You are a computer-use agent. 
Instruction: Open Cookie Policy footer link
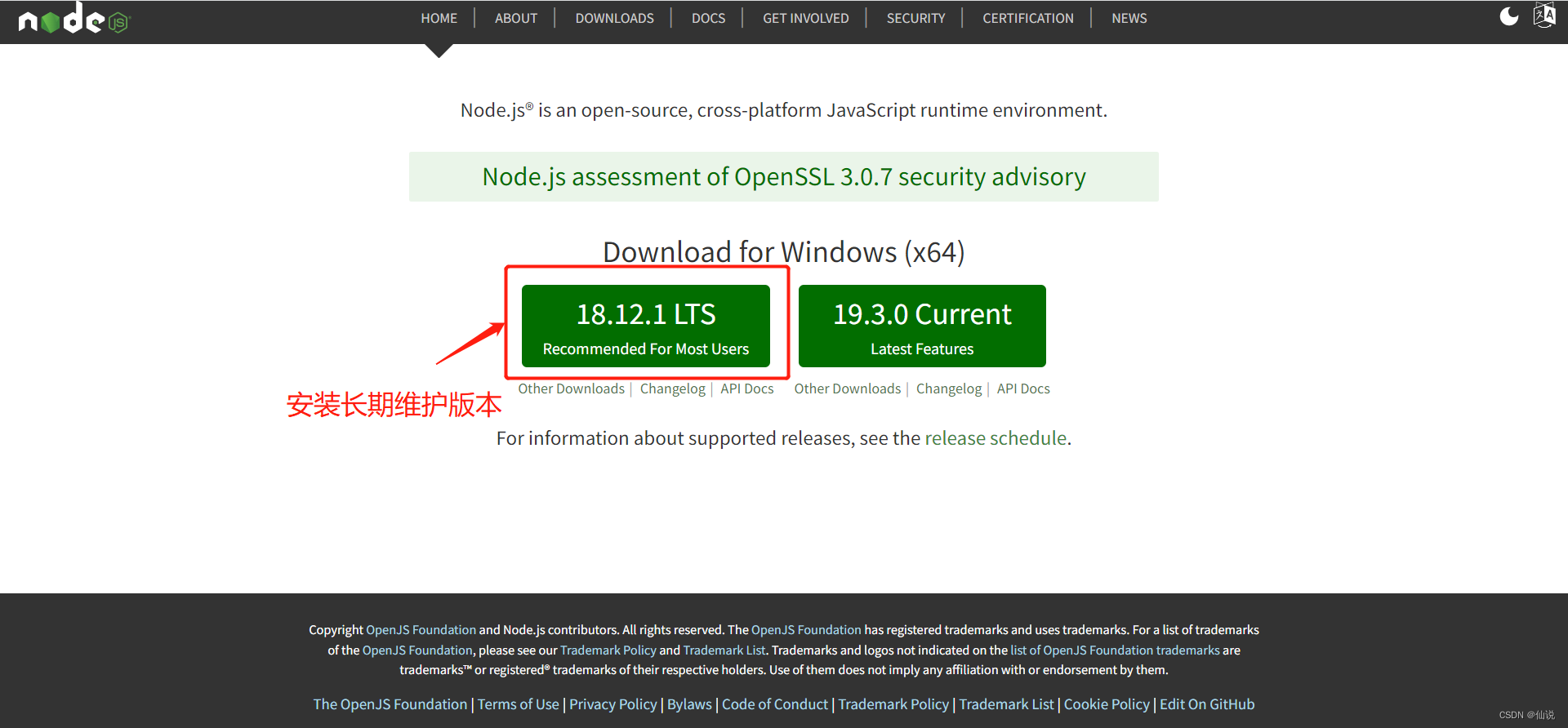point(1107,704)
